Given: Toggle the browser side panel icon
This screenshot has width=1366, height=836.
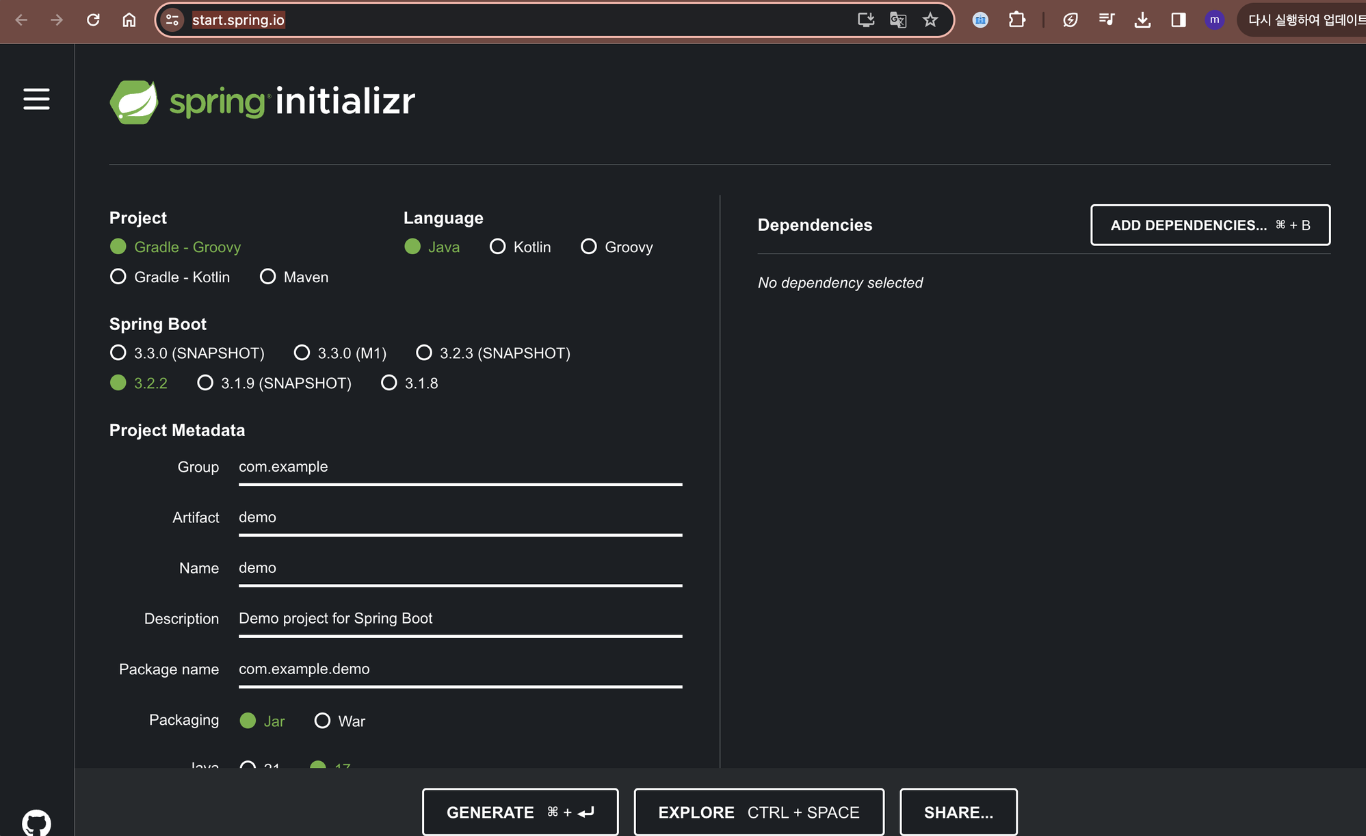Looking at the screenshot, I should click(1178, 20).
